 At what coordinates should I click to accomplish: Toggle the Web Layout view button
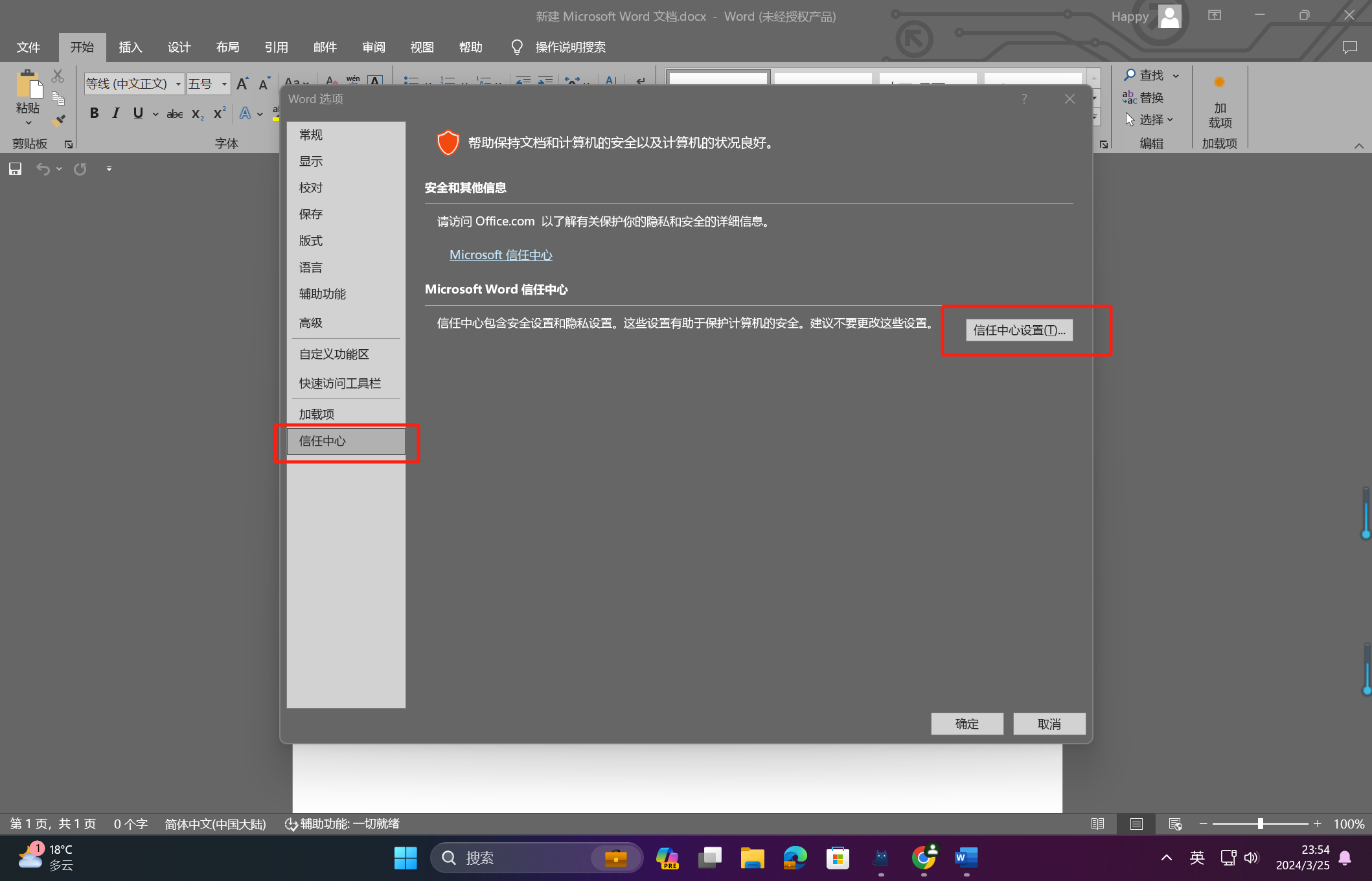click(x=1174, y=824)
